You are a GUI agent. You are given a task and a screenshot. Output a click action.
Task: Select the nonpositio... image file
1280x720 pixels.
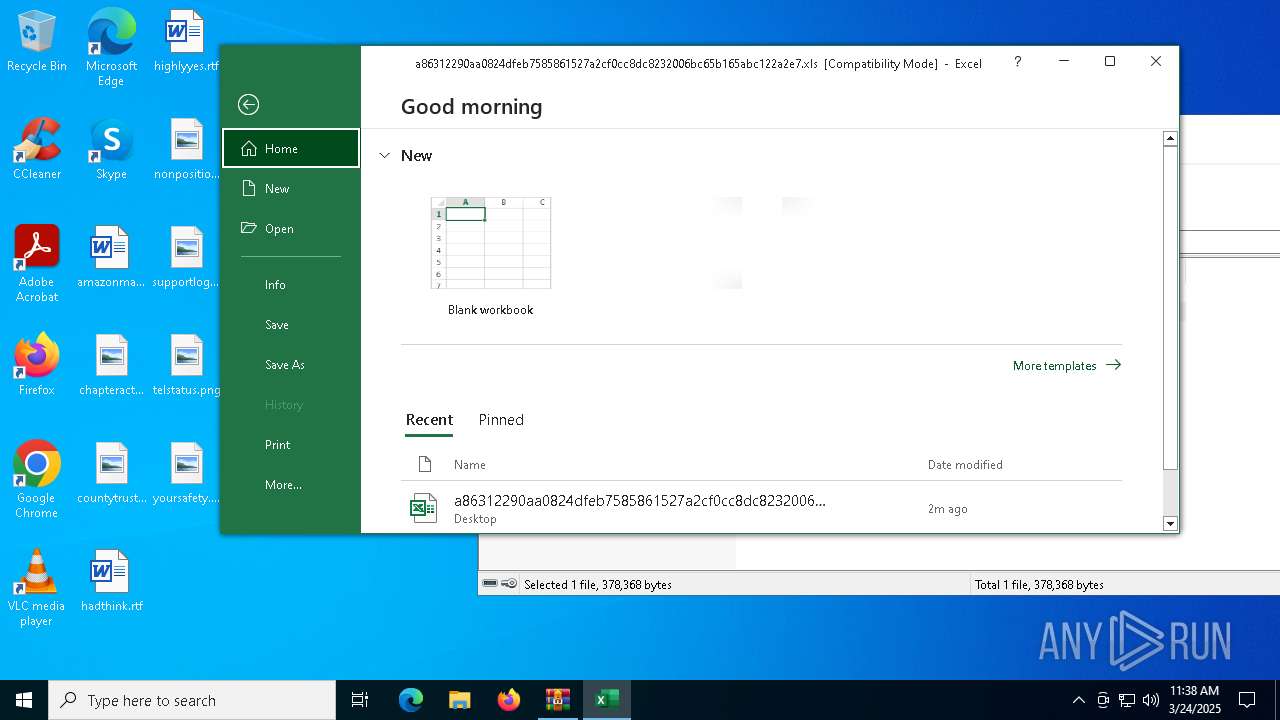(x=186, y=149)
